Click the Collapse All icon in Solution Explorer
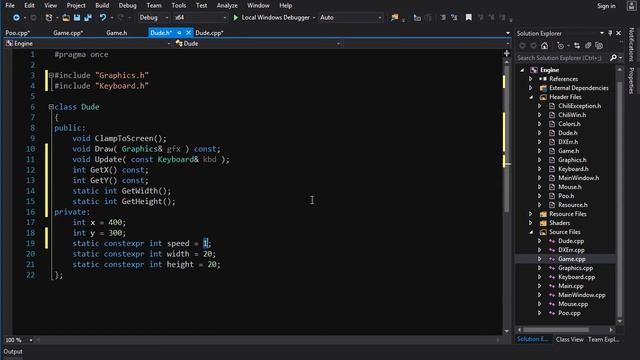The image size is (640, 360). [x=588, y=46]
